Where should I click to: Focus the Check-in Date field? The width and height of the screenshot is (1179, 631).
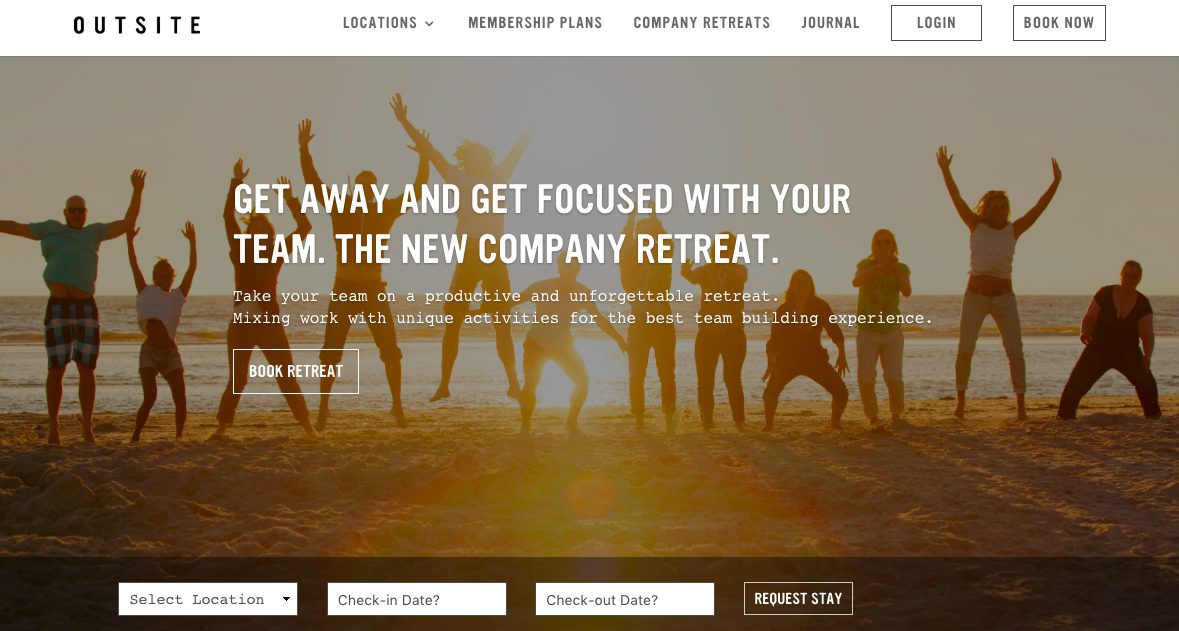point(417,599)
